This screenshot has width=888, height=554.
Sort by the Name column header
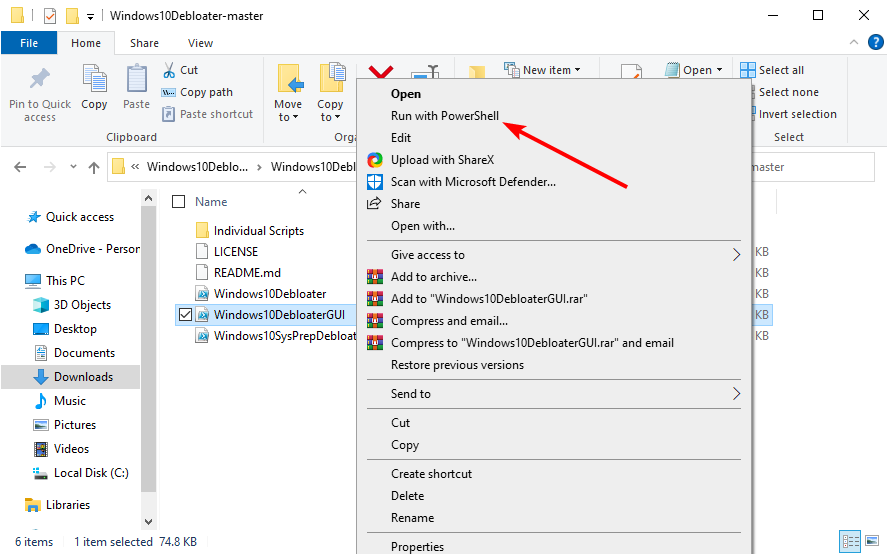click(x=211, y=202)
